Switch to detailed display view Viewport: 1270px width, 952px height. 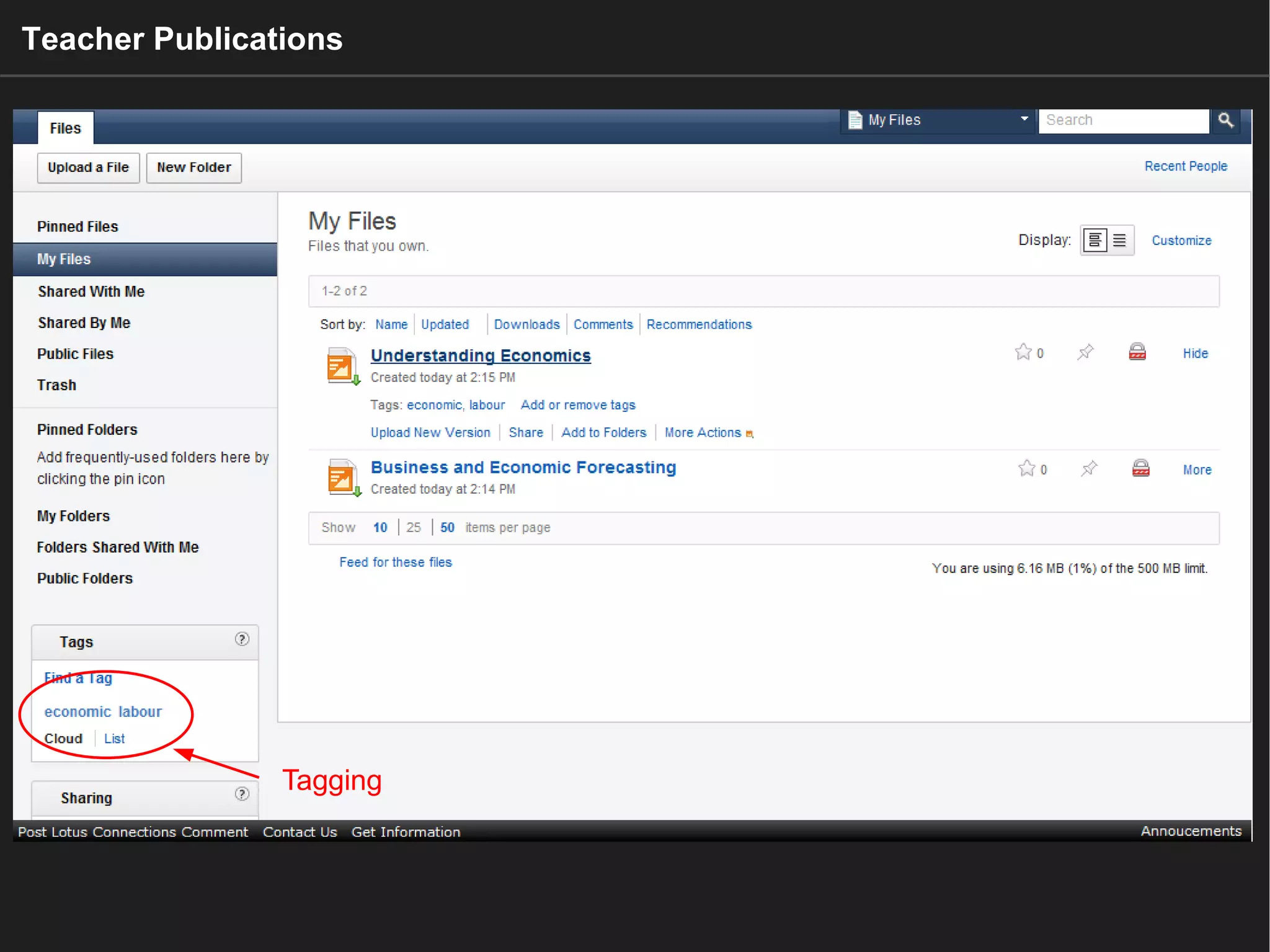click(x=1095, y=240)
